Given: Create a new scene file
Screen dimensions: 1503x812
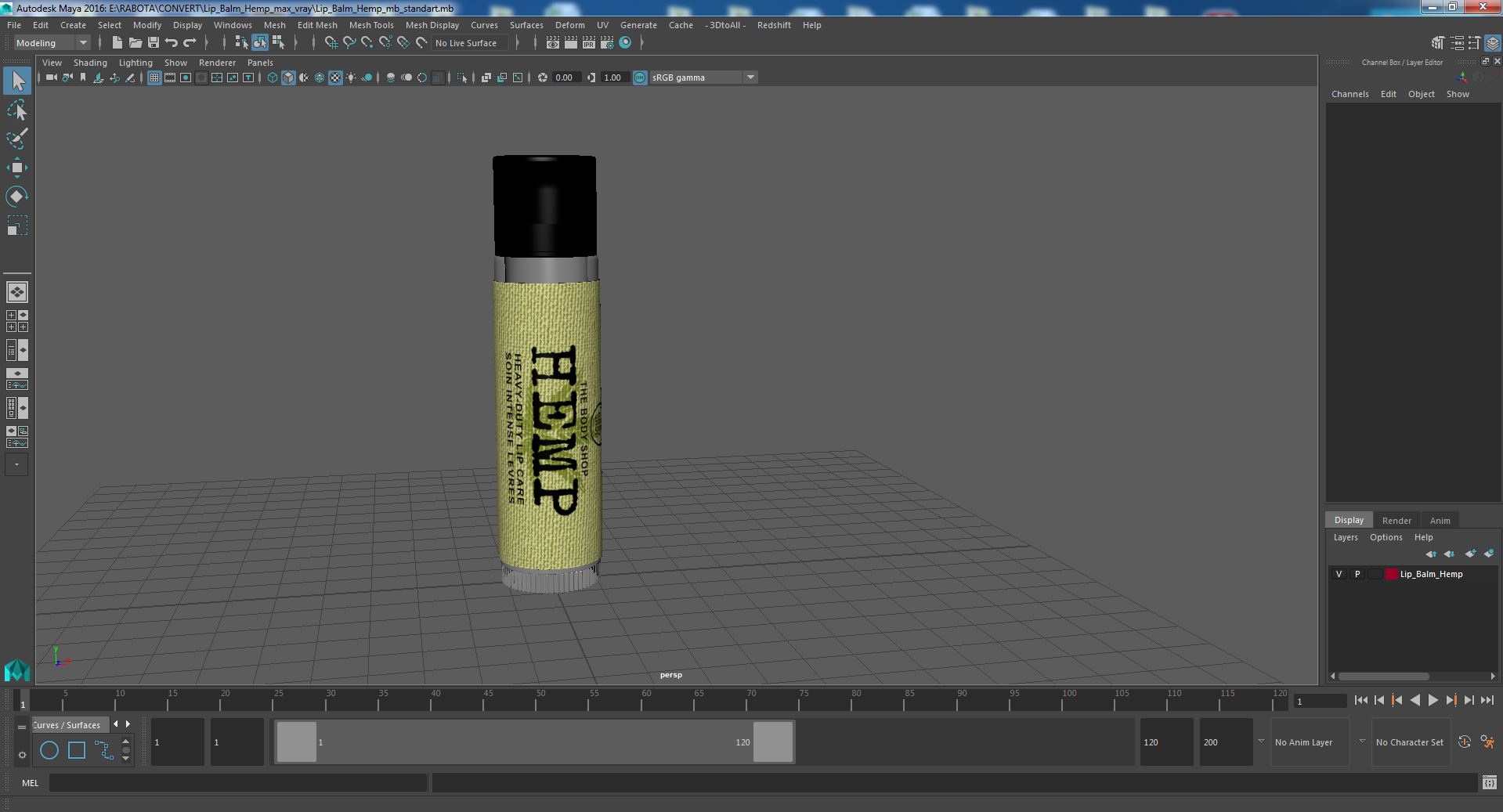Looking at the screenshot, I should pyautogui.click(x=117, y=43).
